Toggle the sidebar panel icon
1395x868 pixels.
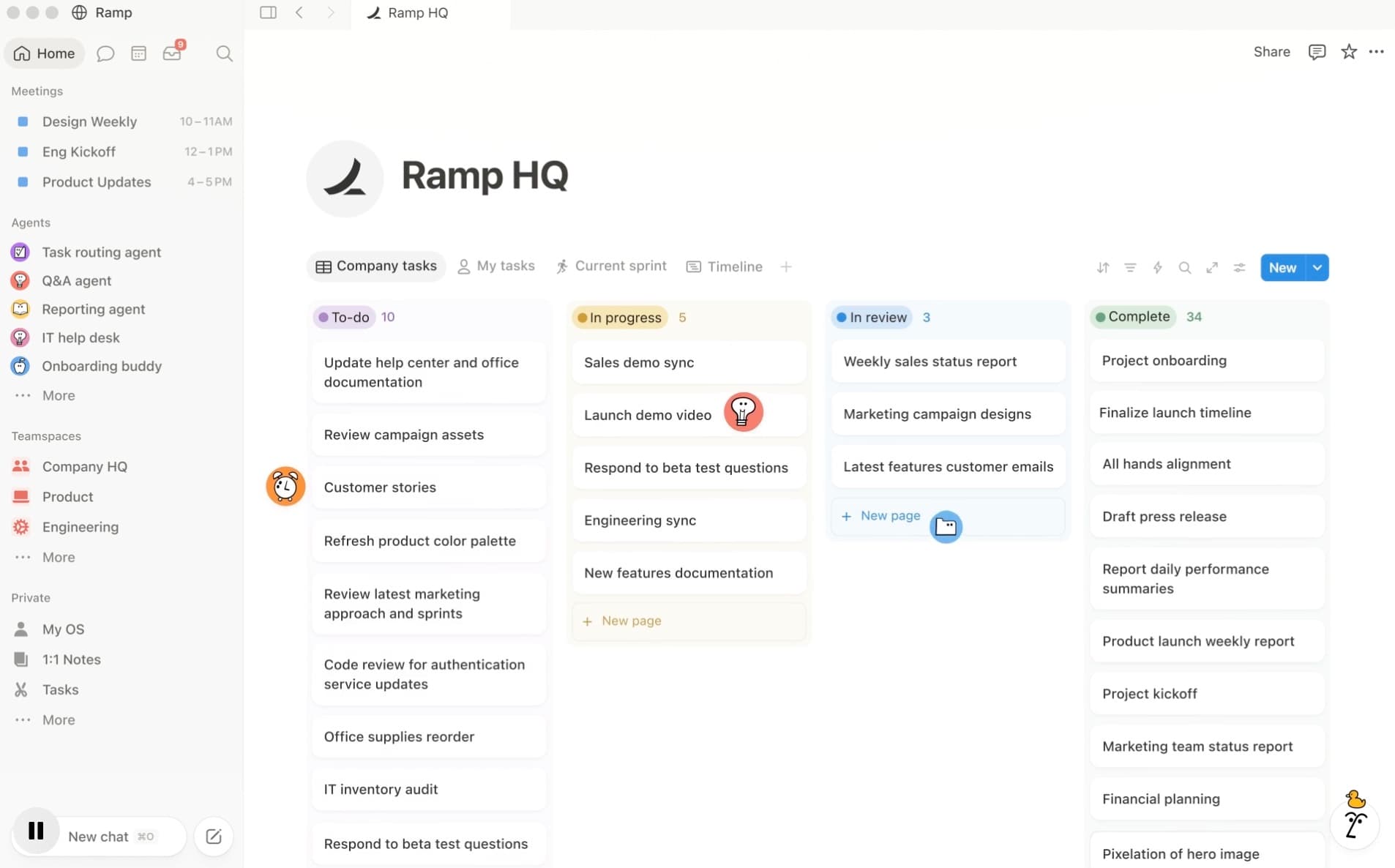[268, 12]
